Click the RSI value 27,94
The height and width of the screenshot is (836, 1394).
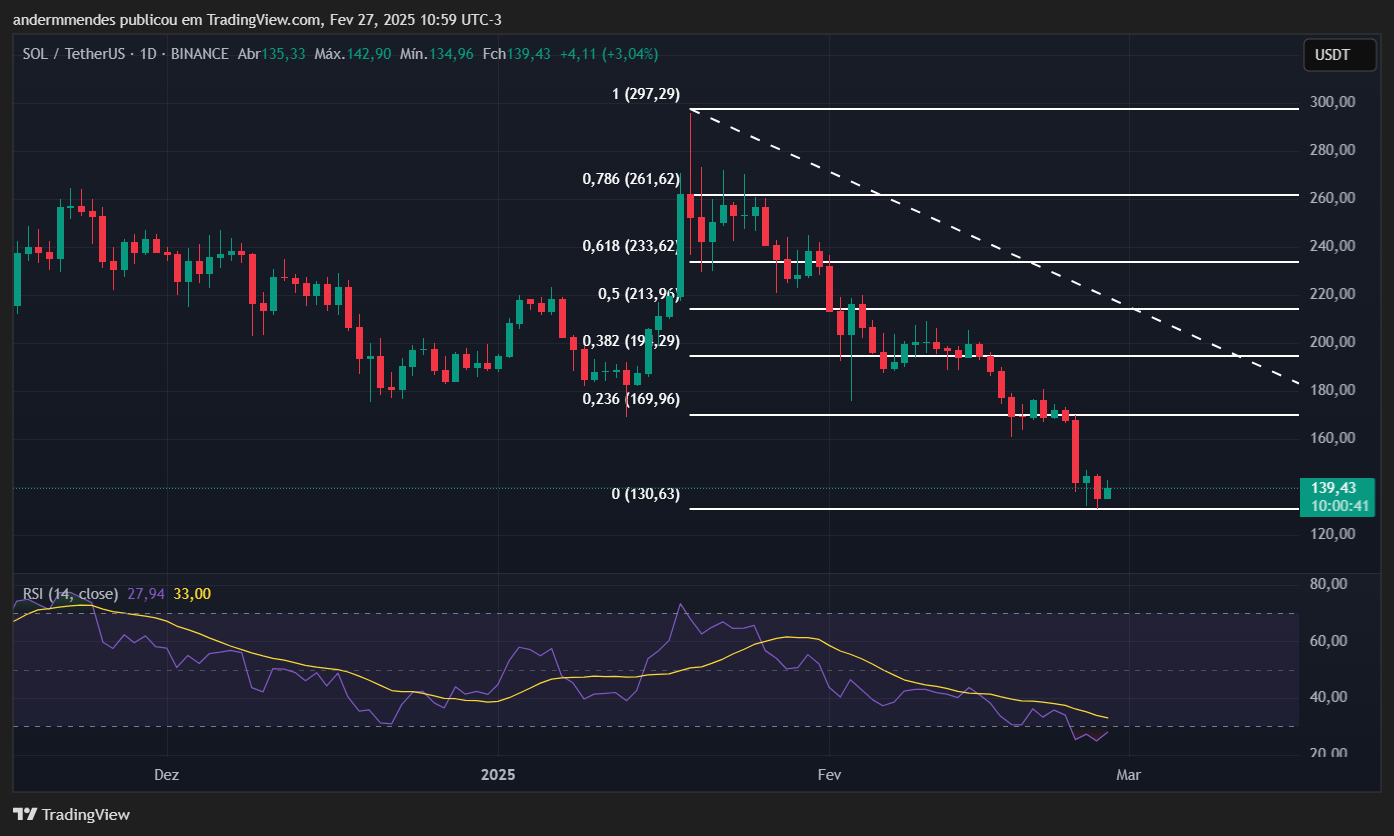pyautogui.click(x=146, y=594)
